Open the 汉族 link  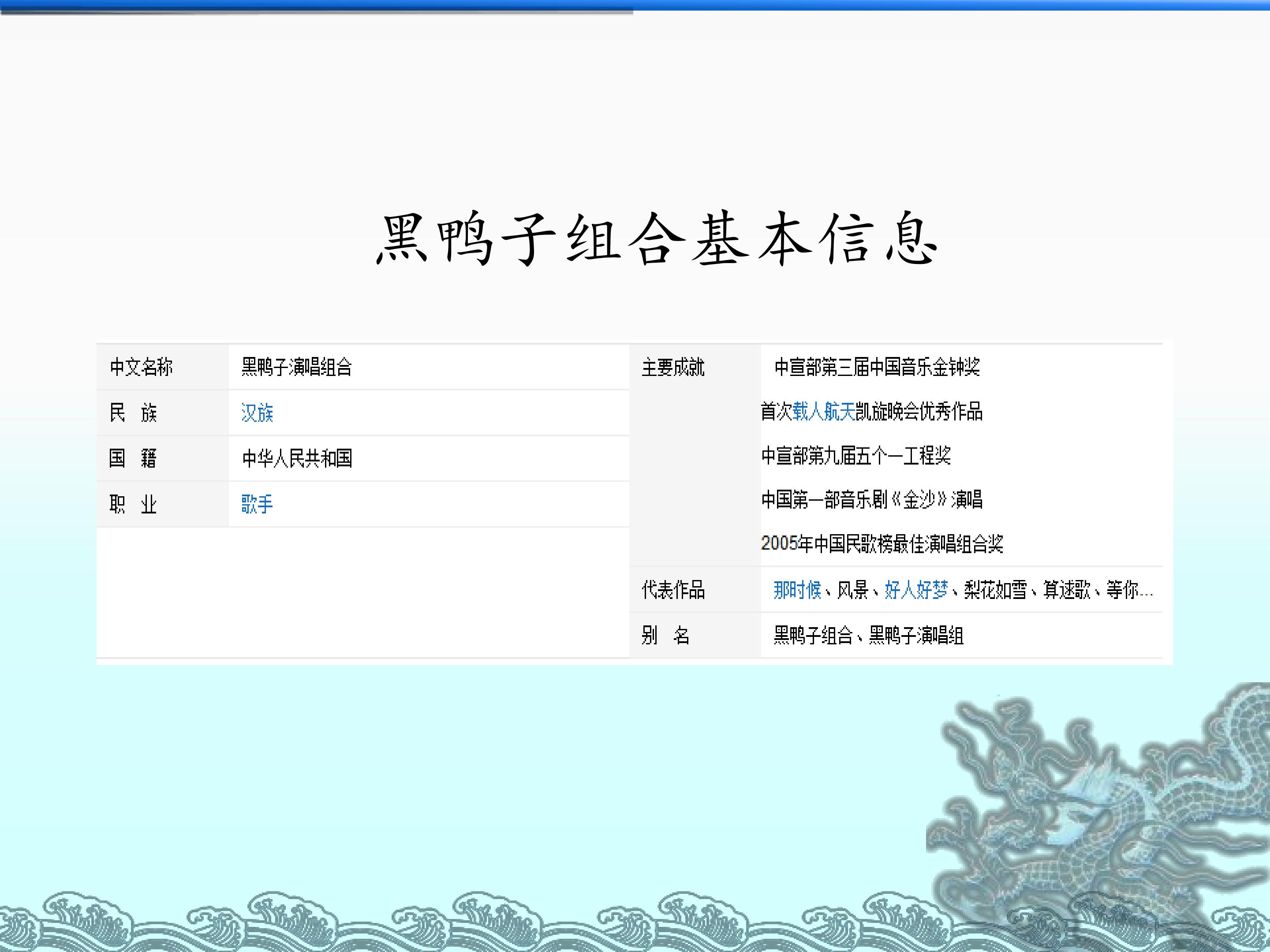point(257,413)
